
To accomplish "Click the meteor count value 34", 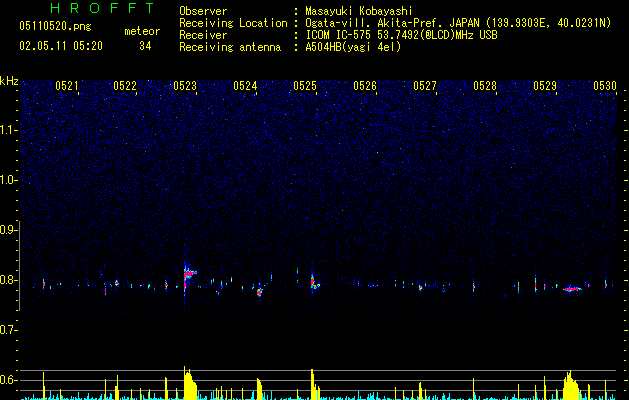I will [145, 46].
